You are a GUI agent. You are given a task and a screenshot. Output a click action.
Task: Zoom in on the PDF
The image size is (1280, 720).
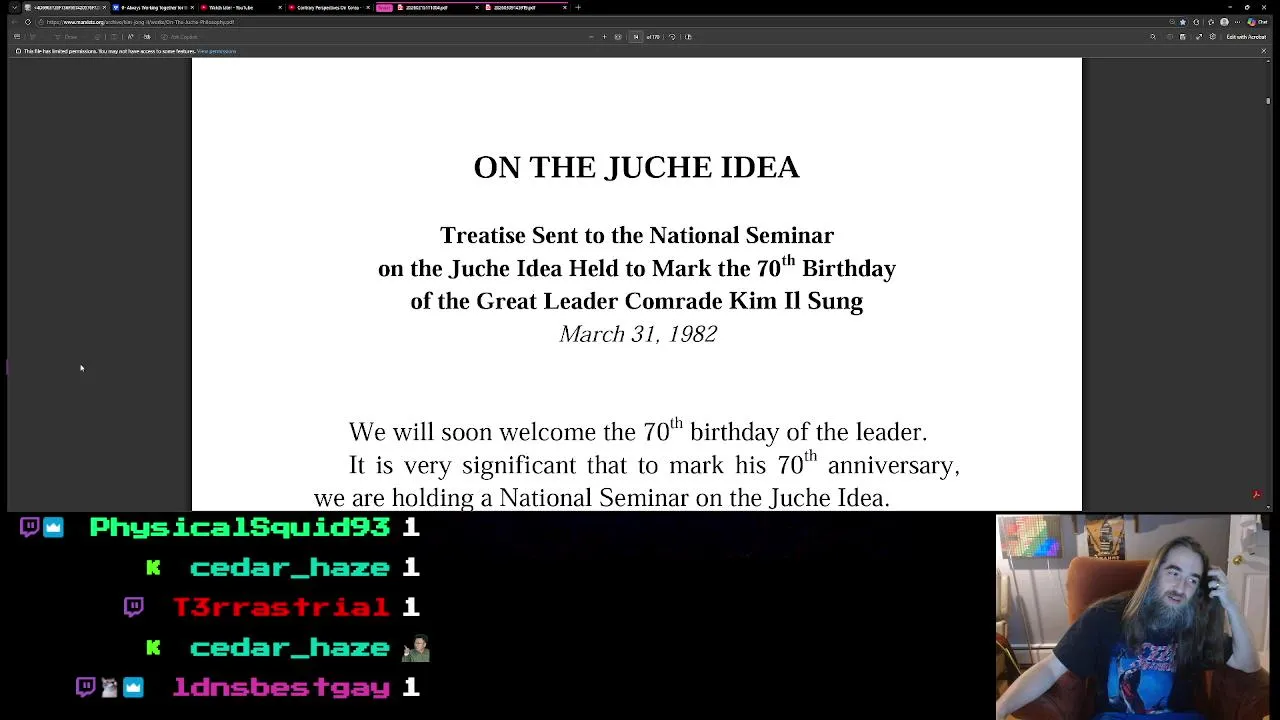(604, 37)
